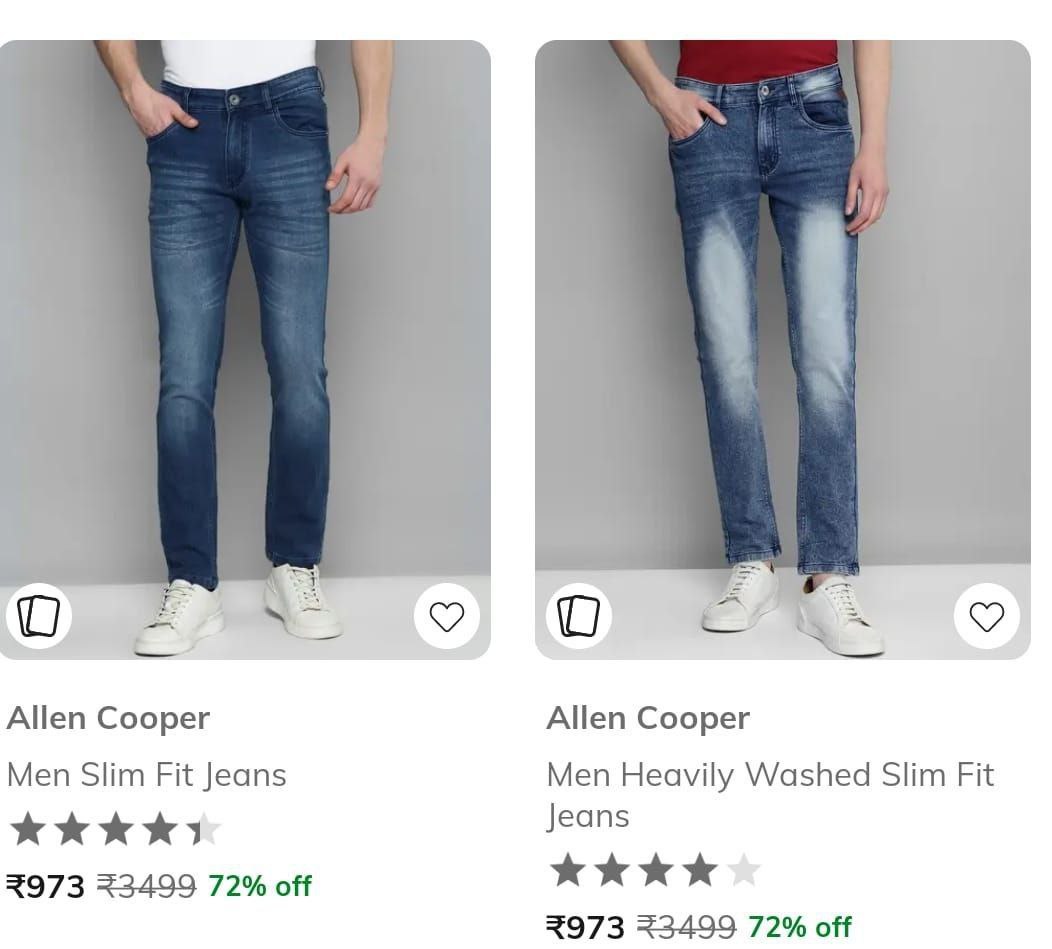Click the Allen Cooper brand on the right card

[648, 717]
